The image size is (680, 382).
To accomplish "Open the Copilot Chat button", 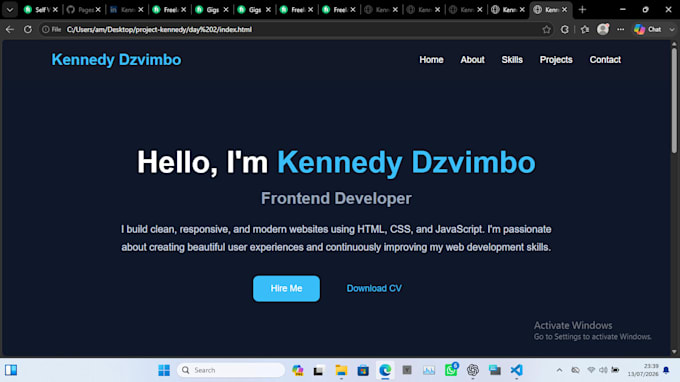I will click(x=647, y=29).
